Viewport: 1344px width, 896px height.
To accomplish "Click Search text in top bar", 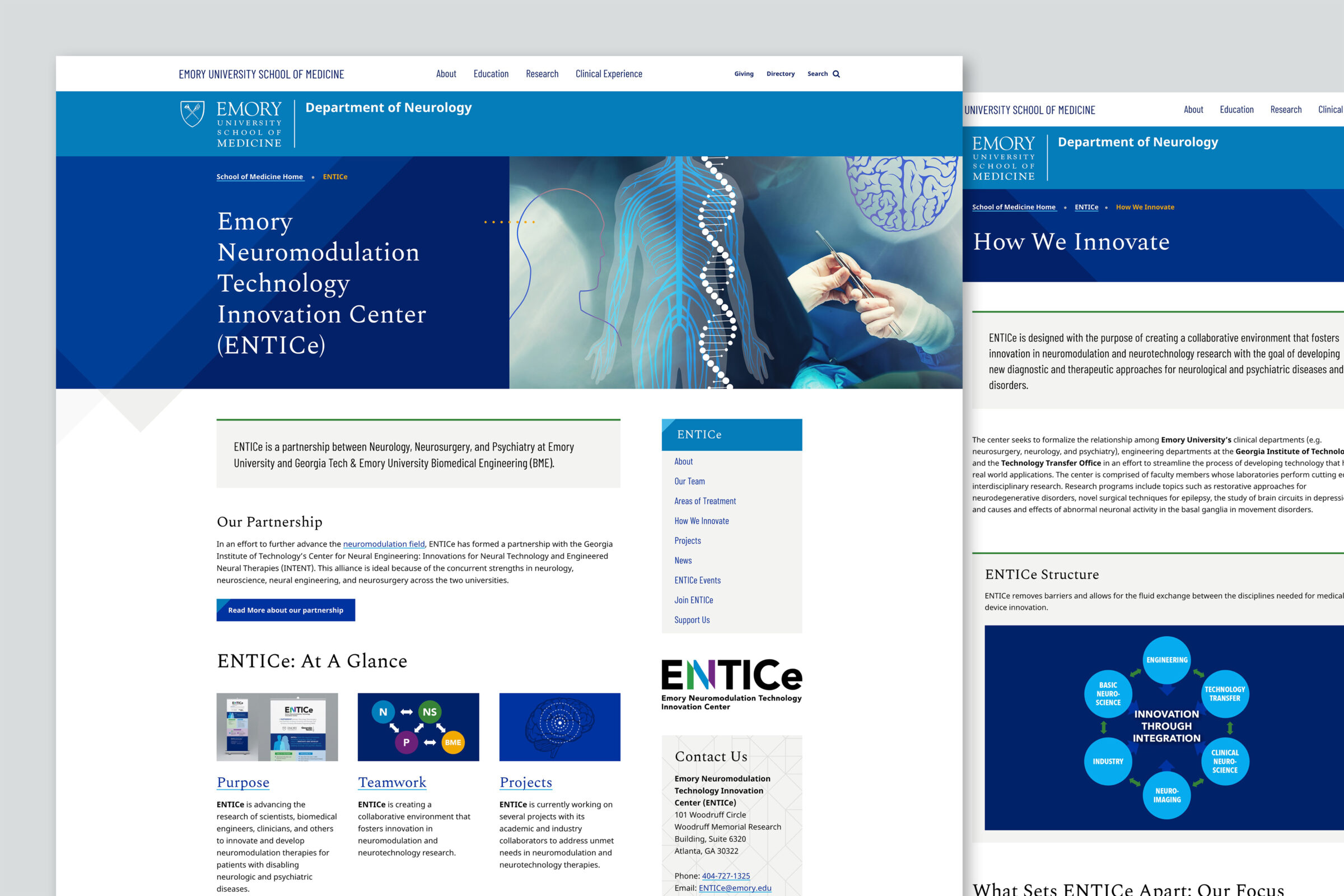I will [x=817, y=74].
